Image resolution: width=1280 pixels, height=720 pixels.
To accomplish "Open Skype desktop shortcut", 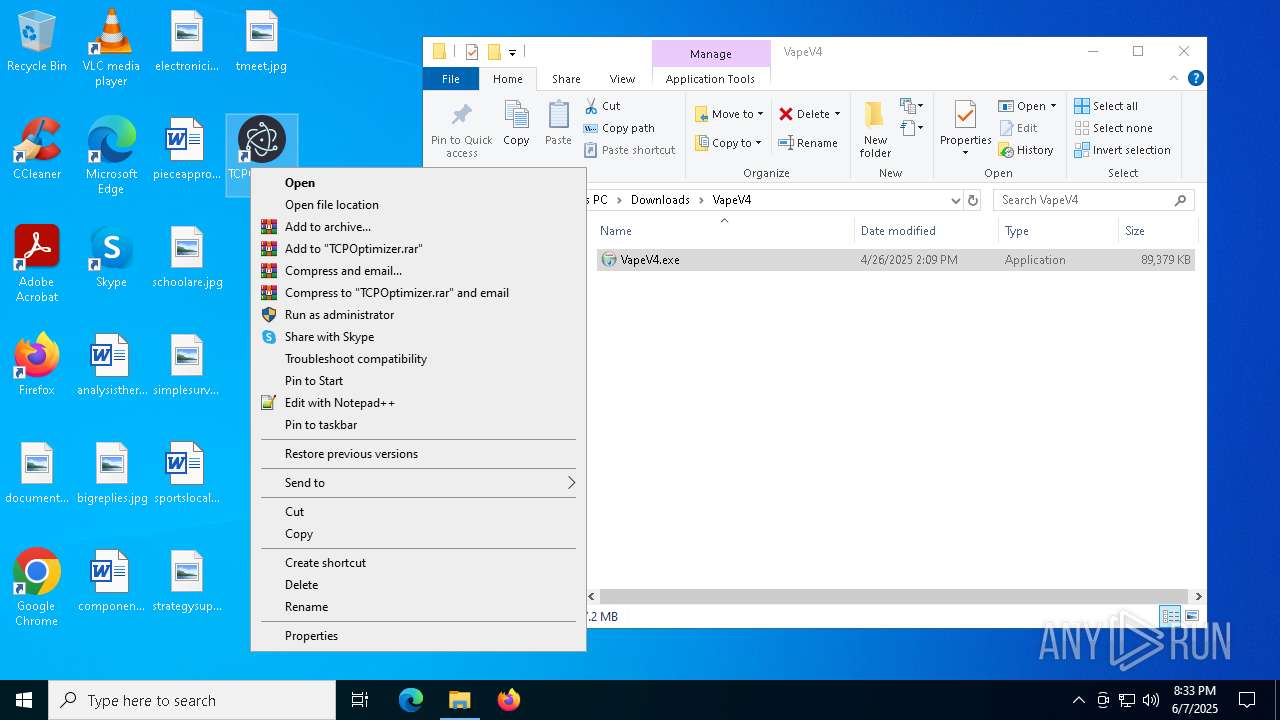I will click(x=111, y=256).
